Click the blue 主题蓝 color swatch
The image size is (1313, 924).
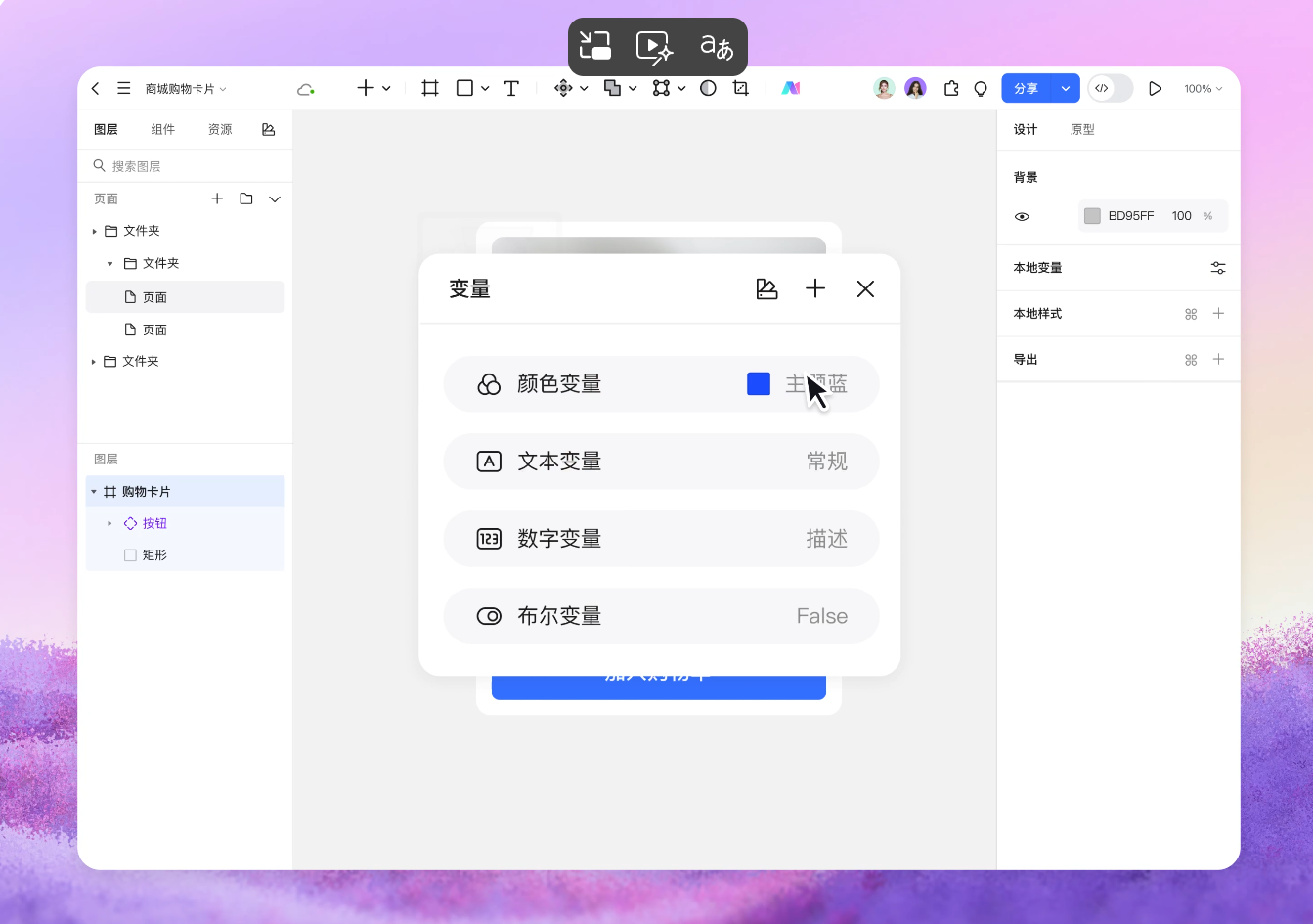(759, 383)
